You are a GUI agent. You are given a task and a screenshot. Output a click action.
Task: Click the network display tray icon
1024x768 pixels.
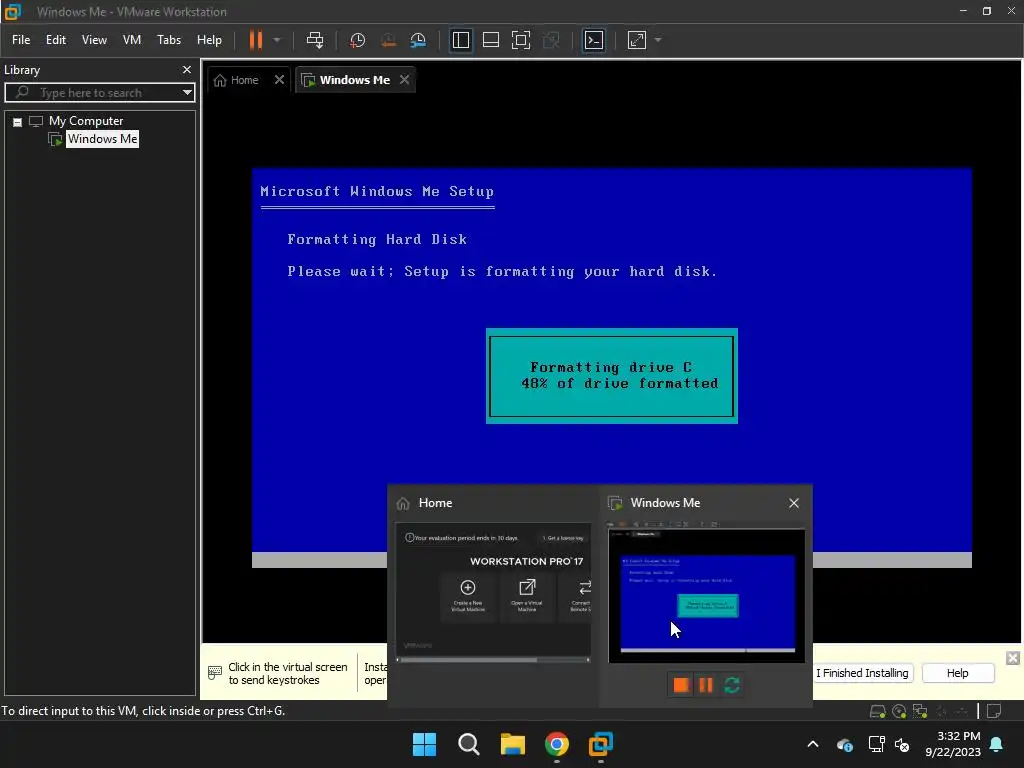876,744
